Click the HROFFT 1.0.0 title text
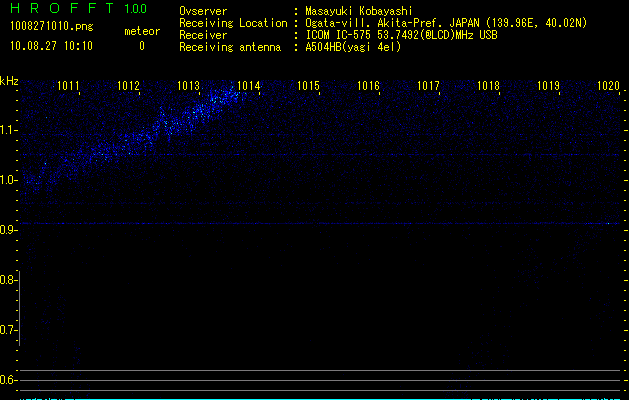The width and height of the screenshot is (629, 400). pyautogui.click(x=79, y=8)
